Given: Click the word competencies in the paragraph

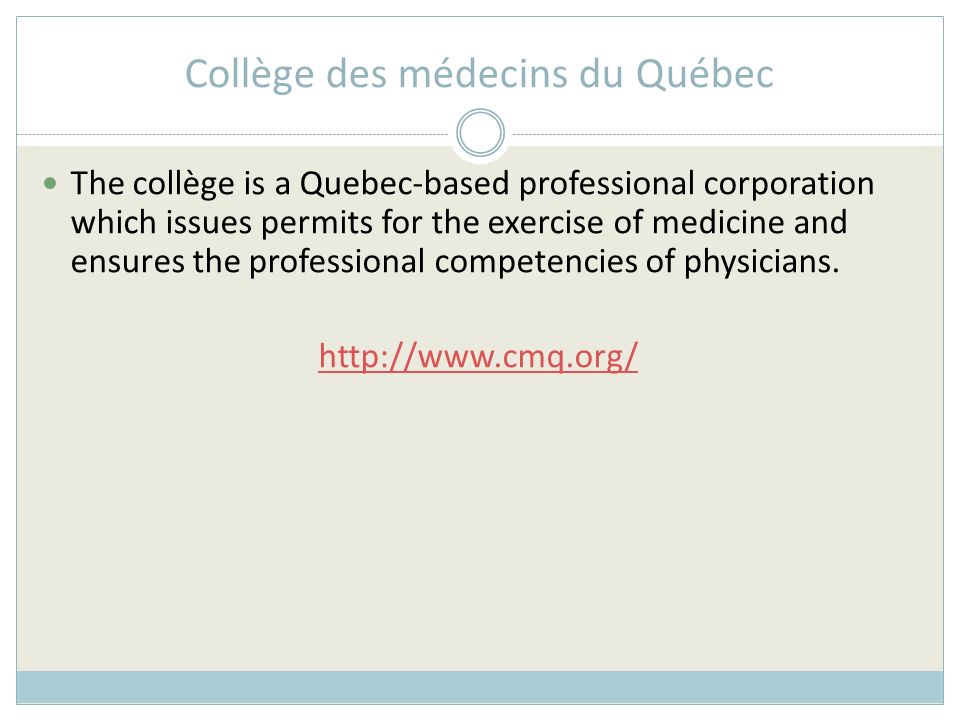Looking at the screenshot, I should coord(536,262).
